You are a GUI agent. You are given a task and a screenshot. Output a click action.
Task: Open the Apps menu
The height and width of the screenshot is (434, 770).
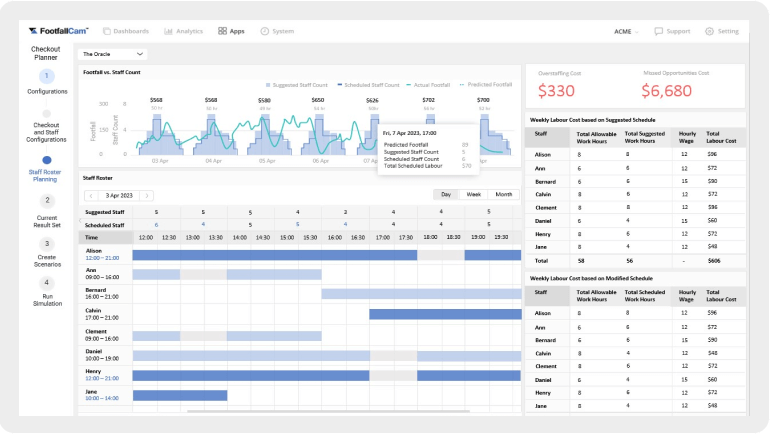(x=231, y=31)
